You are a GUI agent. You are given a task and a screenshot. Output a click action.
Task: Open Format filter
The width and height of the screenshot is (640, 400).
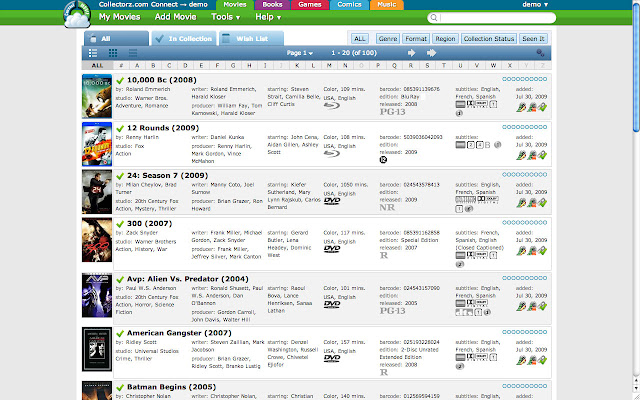(x=416, y=39)
